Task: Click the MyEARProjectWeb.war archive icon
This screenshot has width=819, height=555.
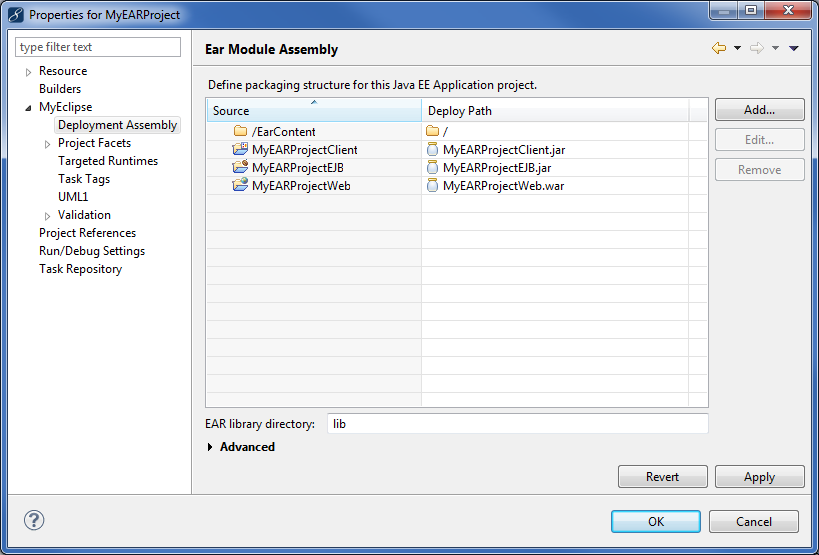Action: (433, 186)
